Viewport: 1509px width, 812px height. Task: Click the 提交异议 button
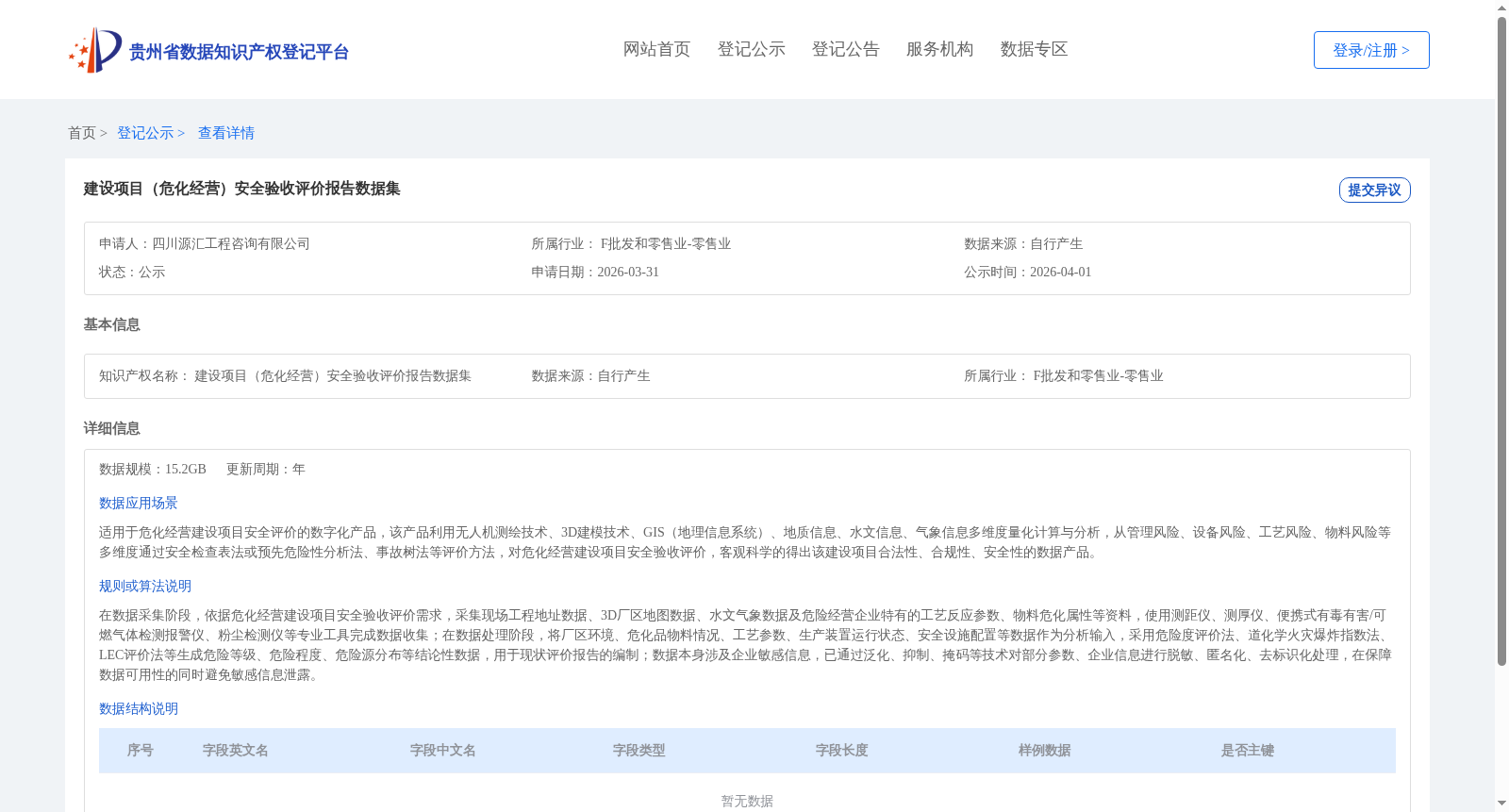point(1374,190)
